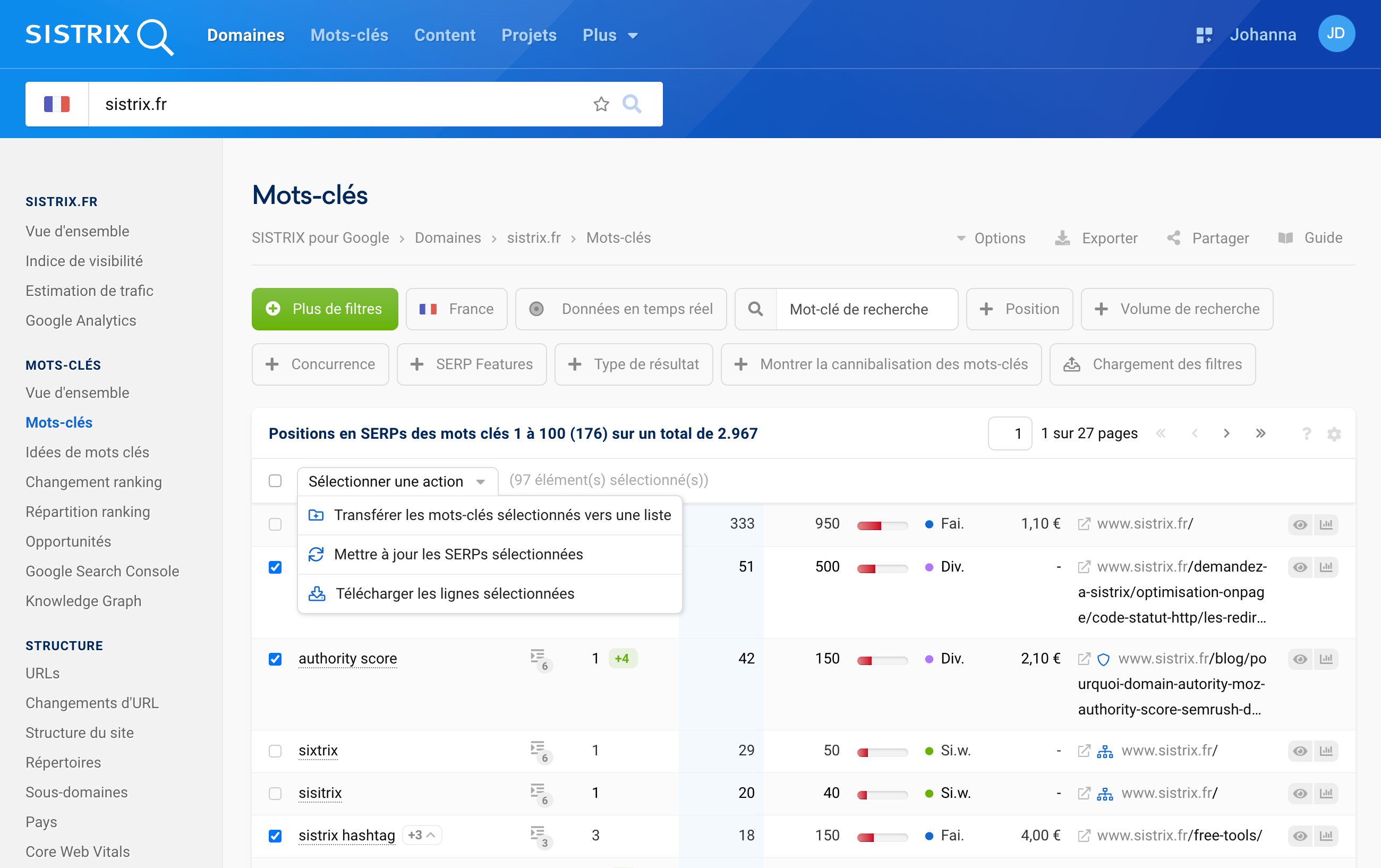Click the SISTRIX logo
Image resolution: width=1381 pixels, height=868 pixels.
(x=99, y=36)
